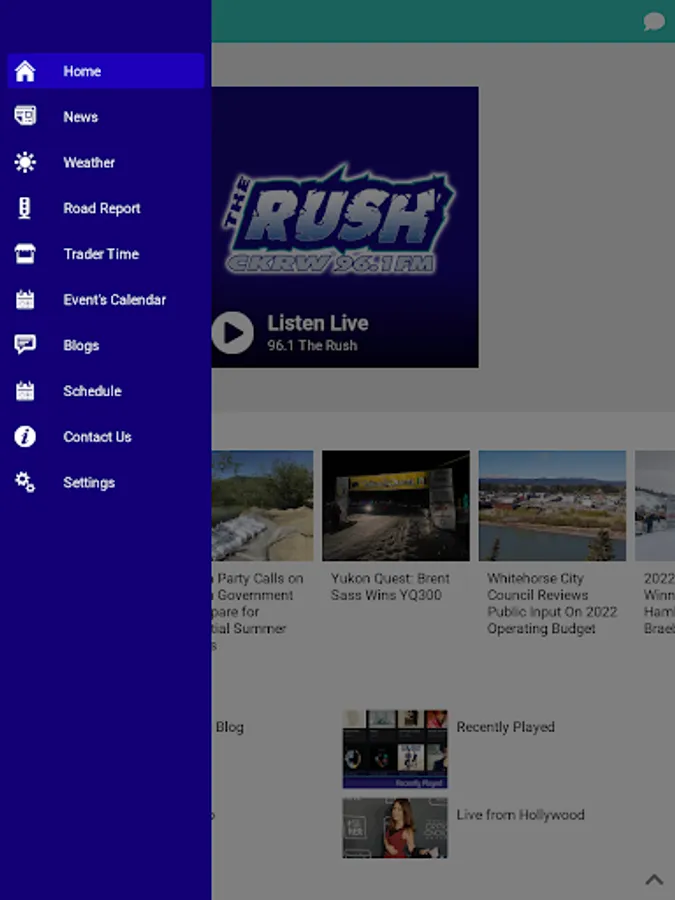The height and width of the screenshot is (900, 675).
Task: Open the Blog section label
Action: (x=230, y=727)
